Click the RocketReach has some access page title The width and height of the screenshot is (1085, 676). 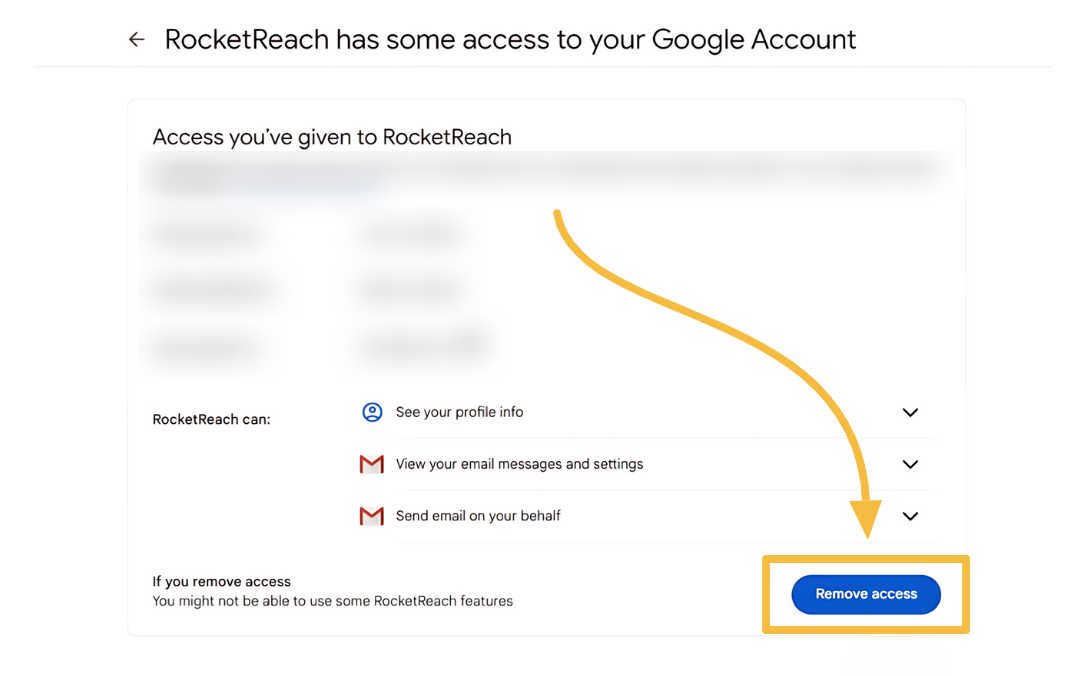[510, 39]
